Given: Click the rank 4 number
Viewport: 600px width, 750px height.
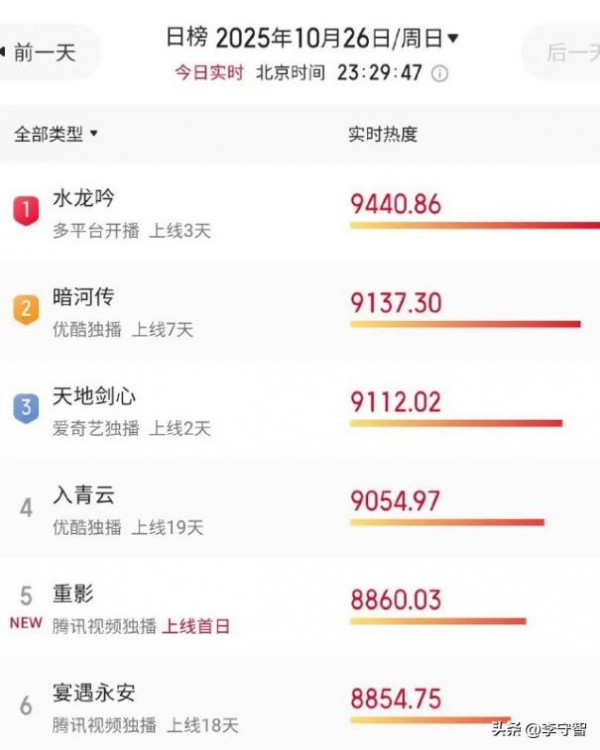Looking at the screenshot, I should [x=26, y=507].
